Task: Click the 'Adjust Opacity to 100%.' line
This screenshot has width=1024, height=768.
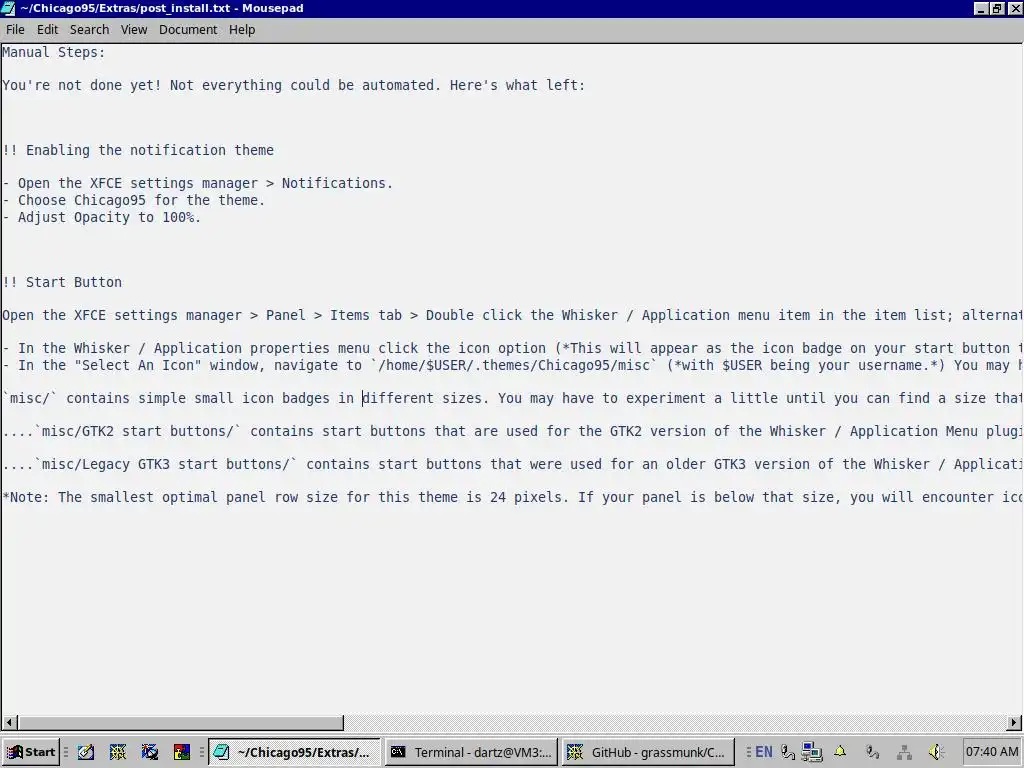Action: coord(102,217)
